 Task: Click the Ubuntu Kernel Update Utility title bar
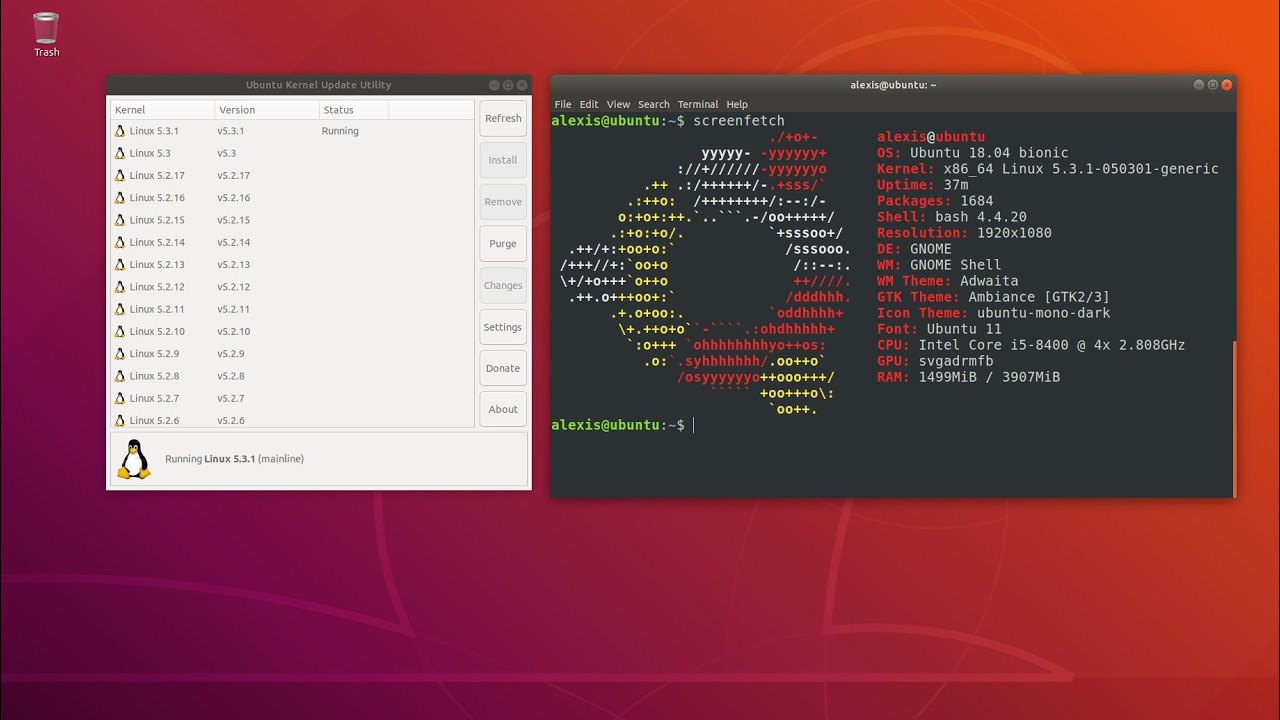click(318, 85)
